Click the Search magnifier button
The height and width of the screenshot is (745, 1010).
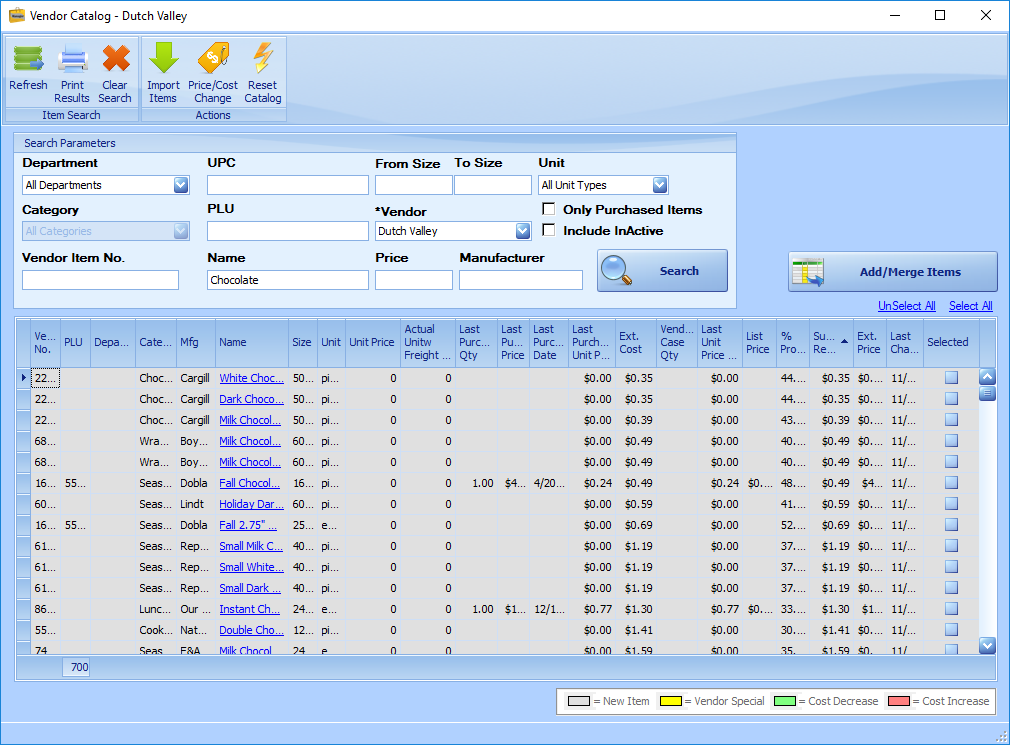(662, 271)
